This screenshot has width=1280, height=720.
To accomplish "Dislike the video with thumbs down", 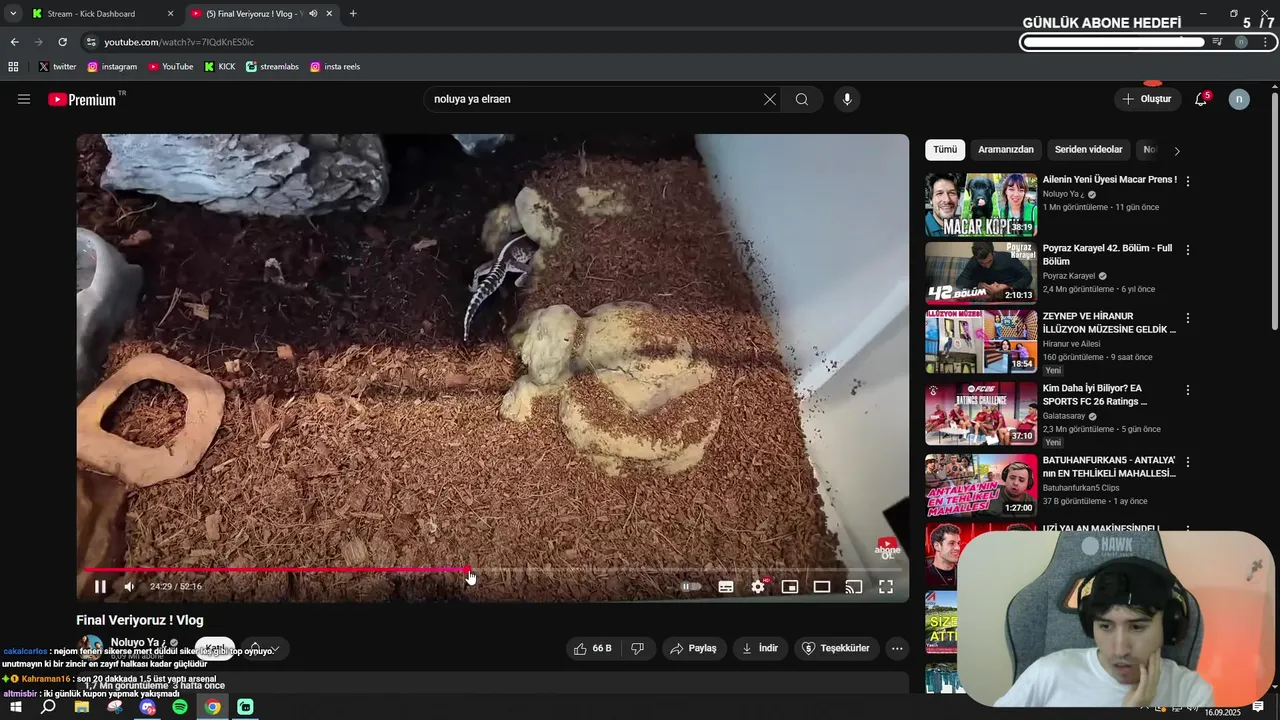I will (x=638, y=648).
